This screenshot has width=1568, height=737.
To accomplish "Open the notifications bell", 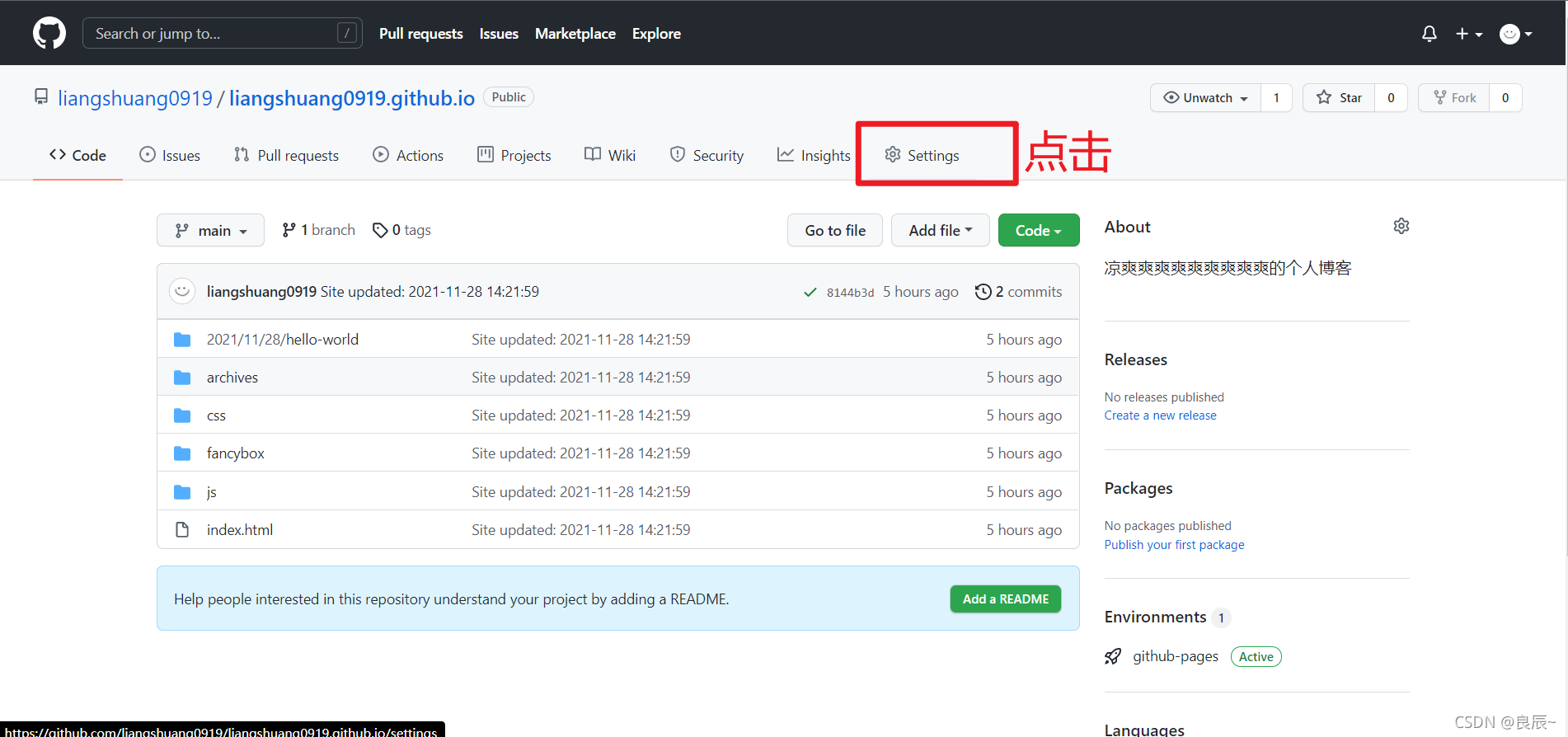I will (1430, 34).
